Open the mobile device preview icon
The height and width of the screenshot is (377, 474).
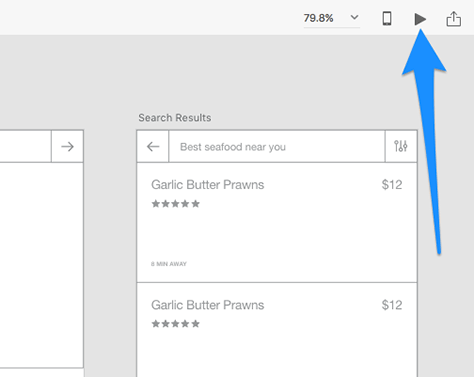[387, 18]
